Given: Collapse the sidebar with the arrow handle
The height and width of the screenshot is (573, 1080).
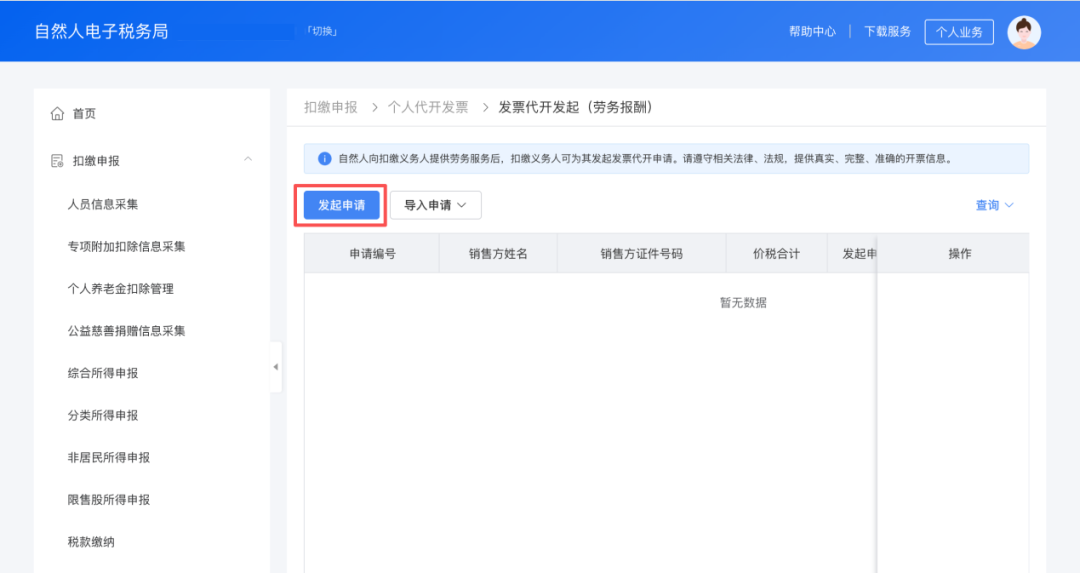Looking at the screenshot, I should coord(276,367).
